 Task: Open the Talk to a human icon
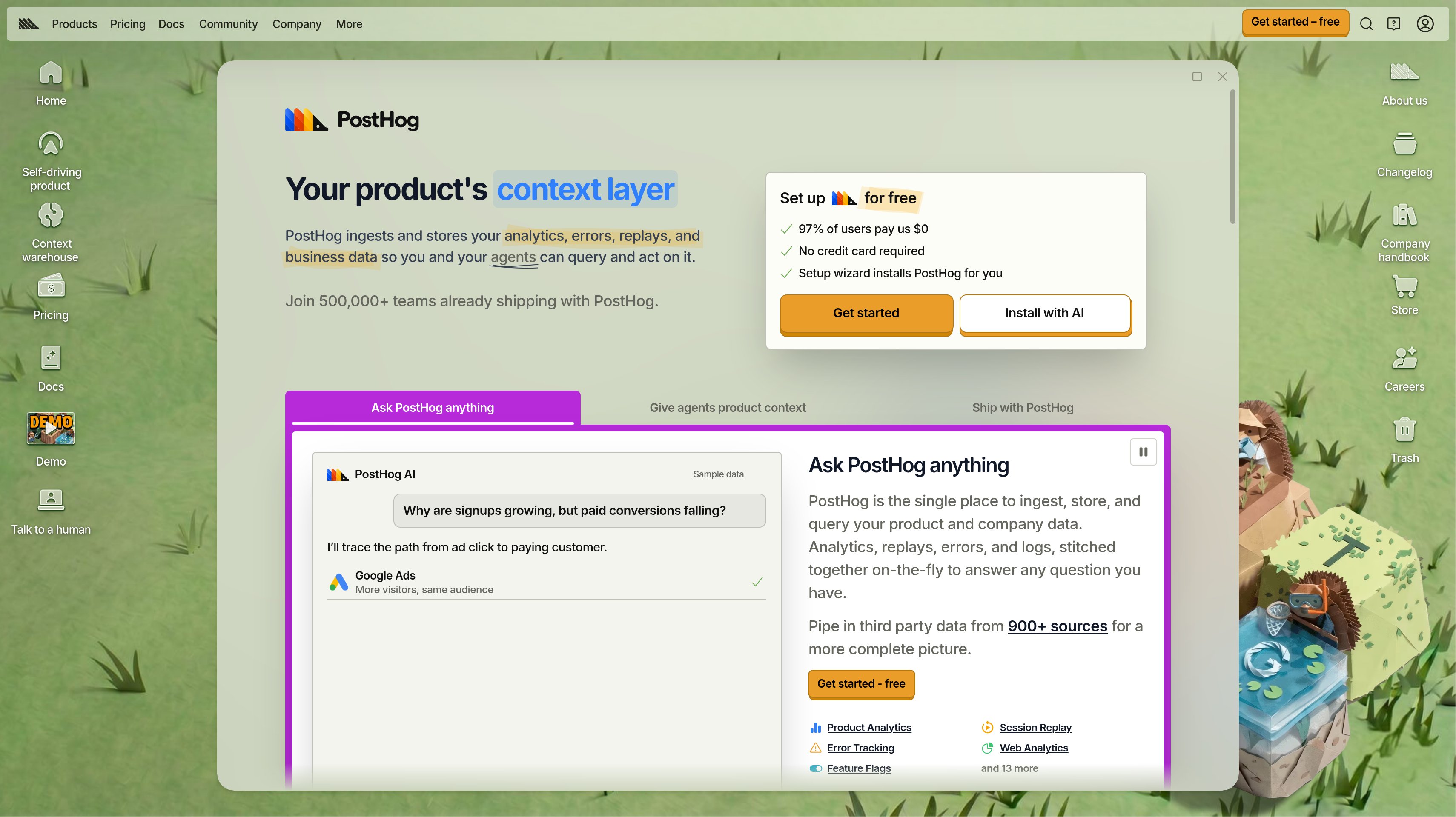(51, 512)
